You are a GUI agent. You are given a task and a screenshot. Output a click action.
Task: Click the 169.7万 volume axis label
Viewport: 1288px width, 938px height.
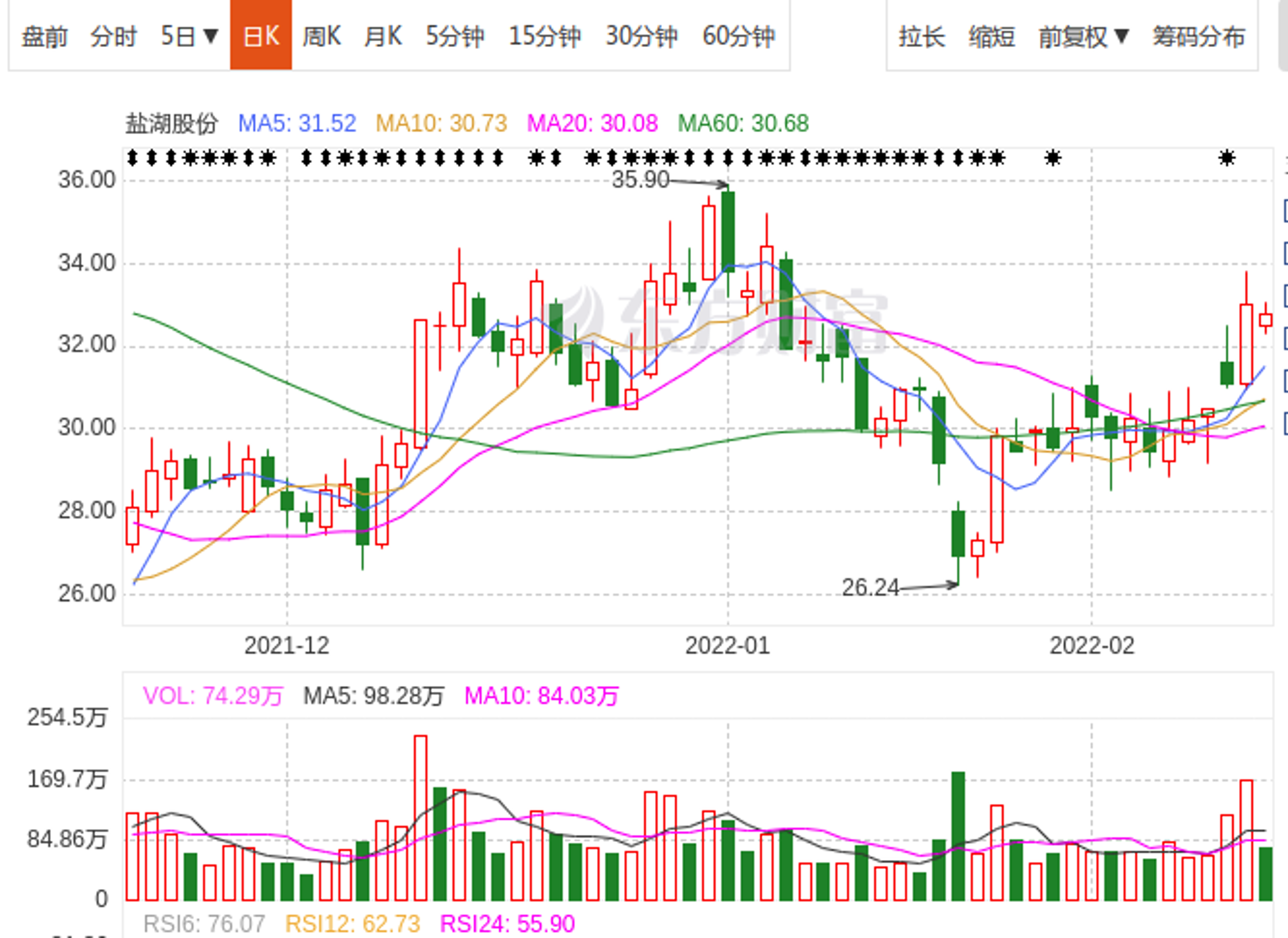coord(67,780)
